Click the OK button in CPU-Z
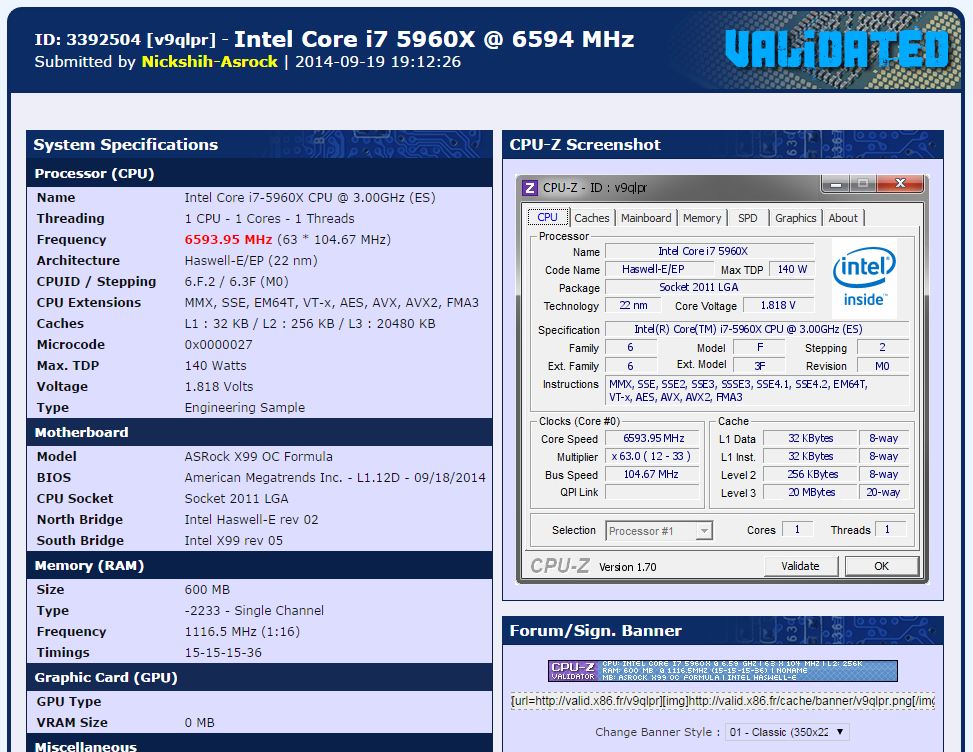 (x=880, y=566)
